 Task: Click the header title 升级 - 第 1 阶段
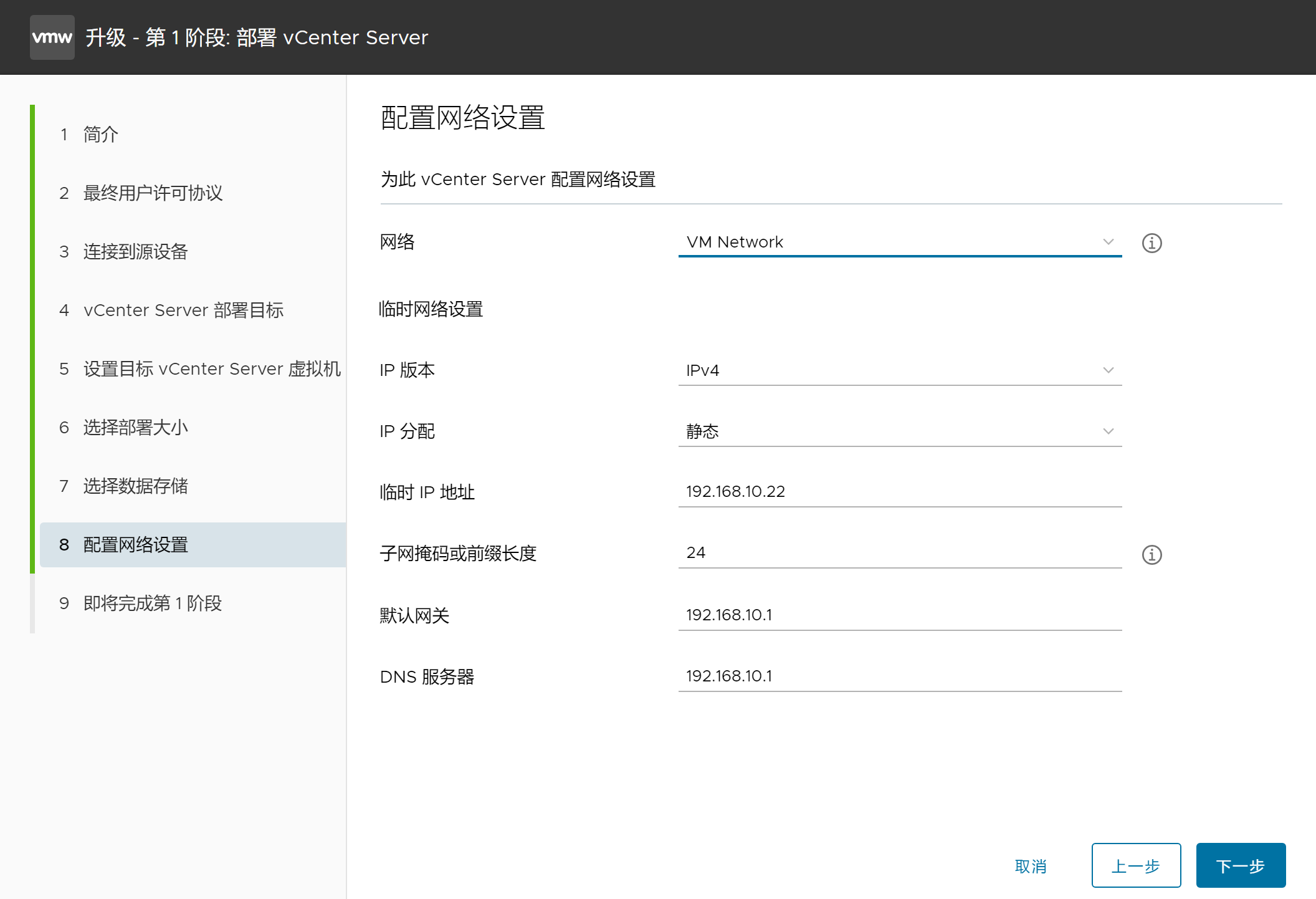click(257, 37)
